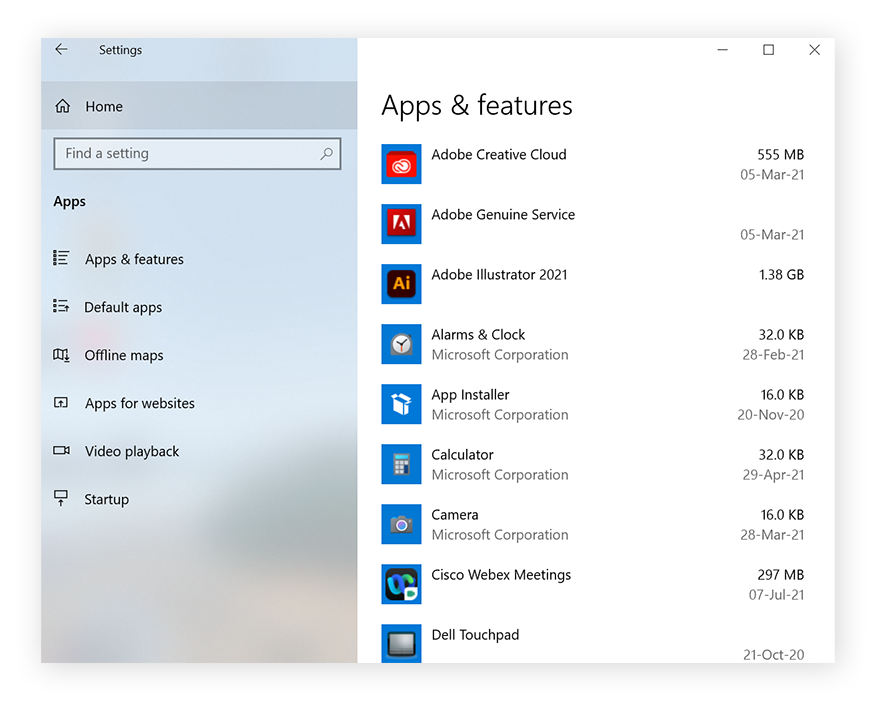This screenshot has height=701, width=875.
Task: Select the Camera app icon
Action: (401, 524)
